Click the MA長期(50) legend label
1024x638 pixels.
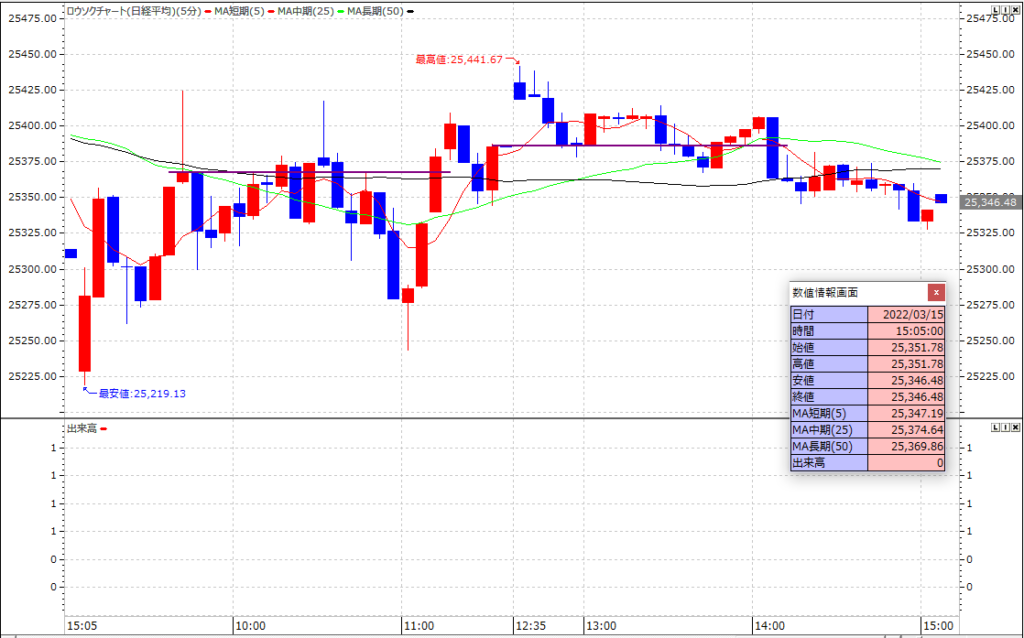(x=375, y=11)
